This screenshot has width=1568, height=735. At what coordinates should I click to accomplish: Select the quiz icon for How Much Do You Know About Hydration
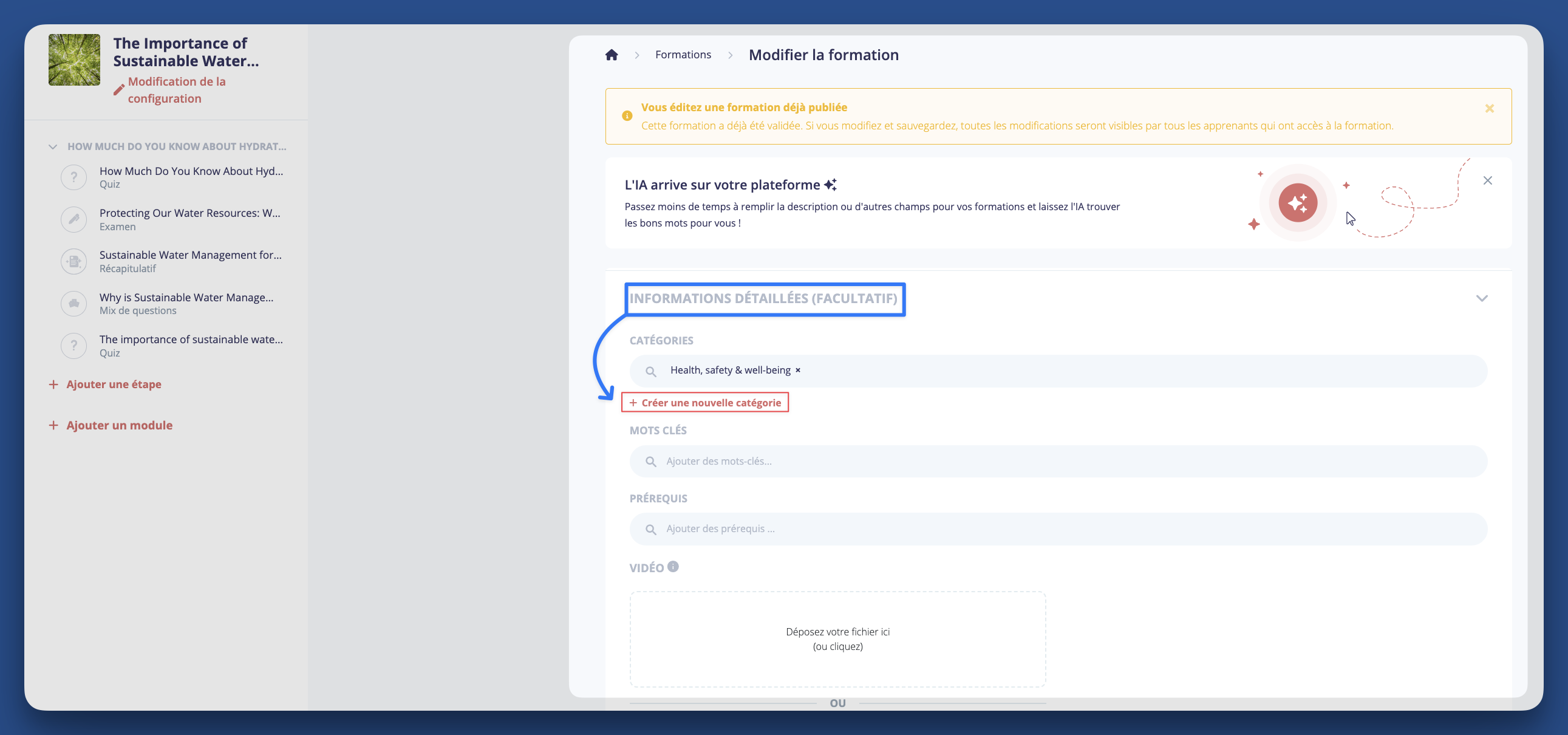click(x=73, y=177)
